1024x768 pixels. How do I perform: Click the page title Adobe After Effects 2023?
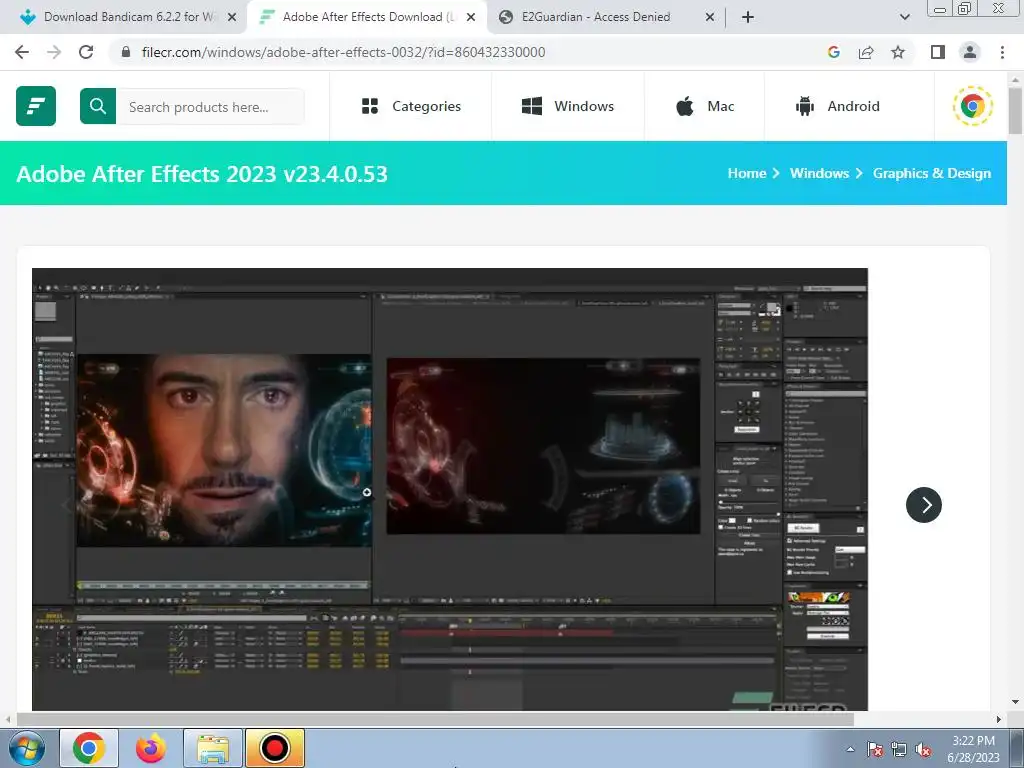202,174
